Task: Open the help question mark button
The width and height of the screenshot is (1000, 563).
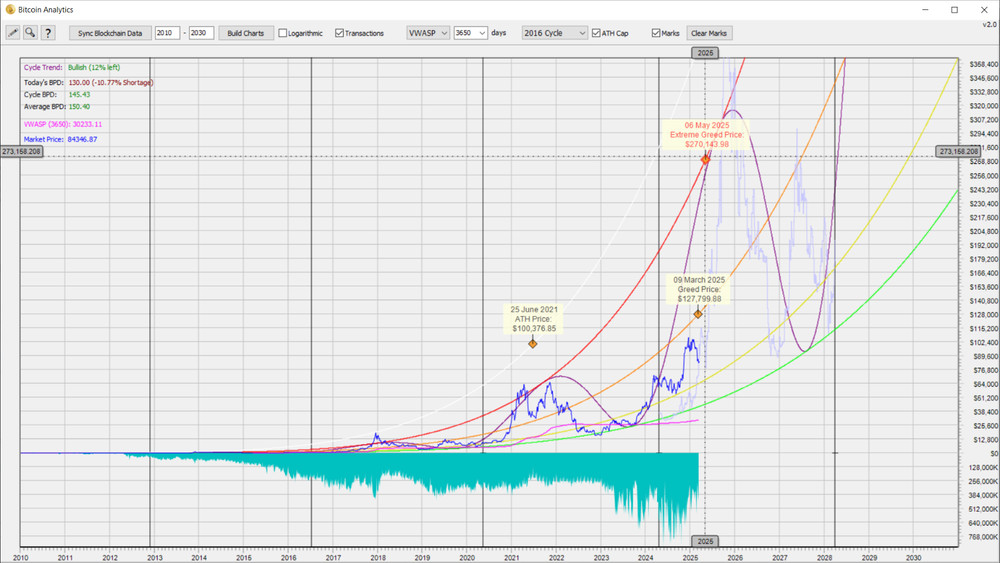Action: (48, 33)
